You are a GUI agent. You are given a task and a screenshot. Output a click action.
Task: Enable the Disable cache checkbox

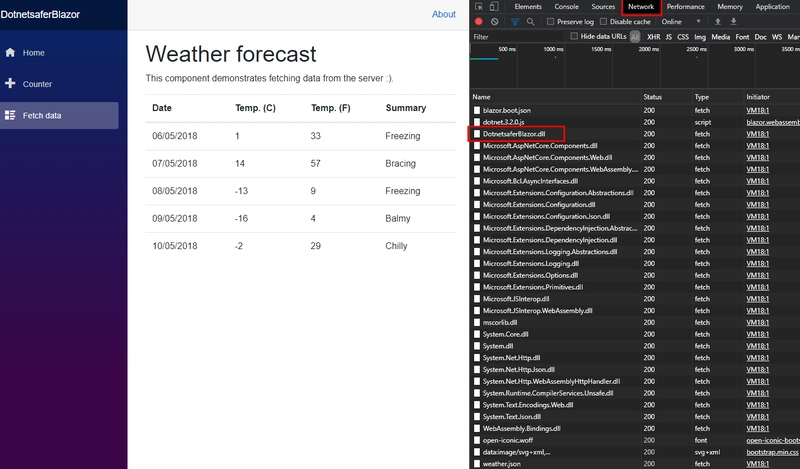click(604, 21)
